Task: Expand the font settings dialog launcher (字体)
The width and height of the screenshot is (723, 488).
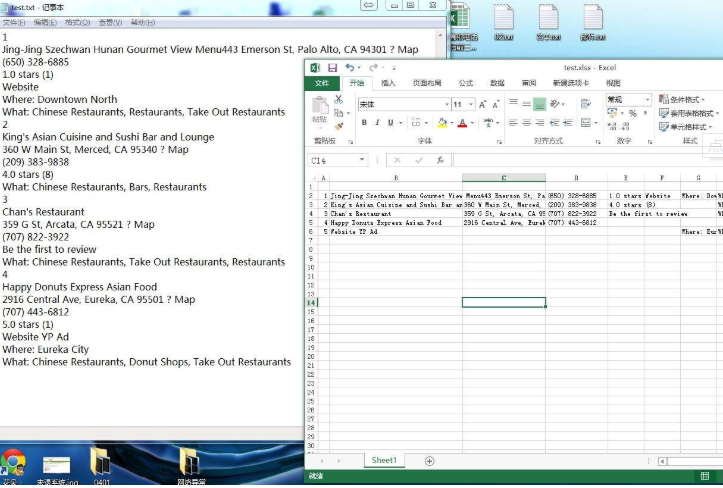Action: point(499,142)
